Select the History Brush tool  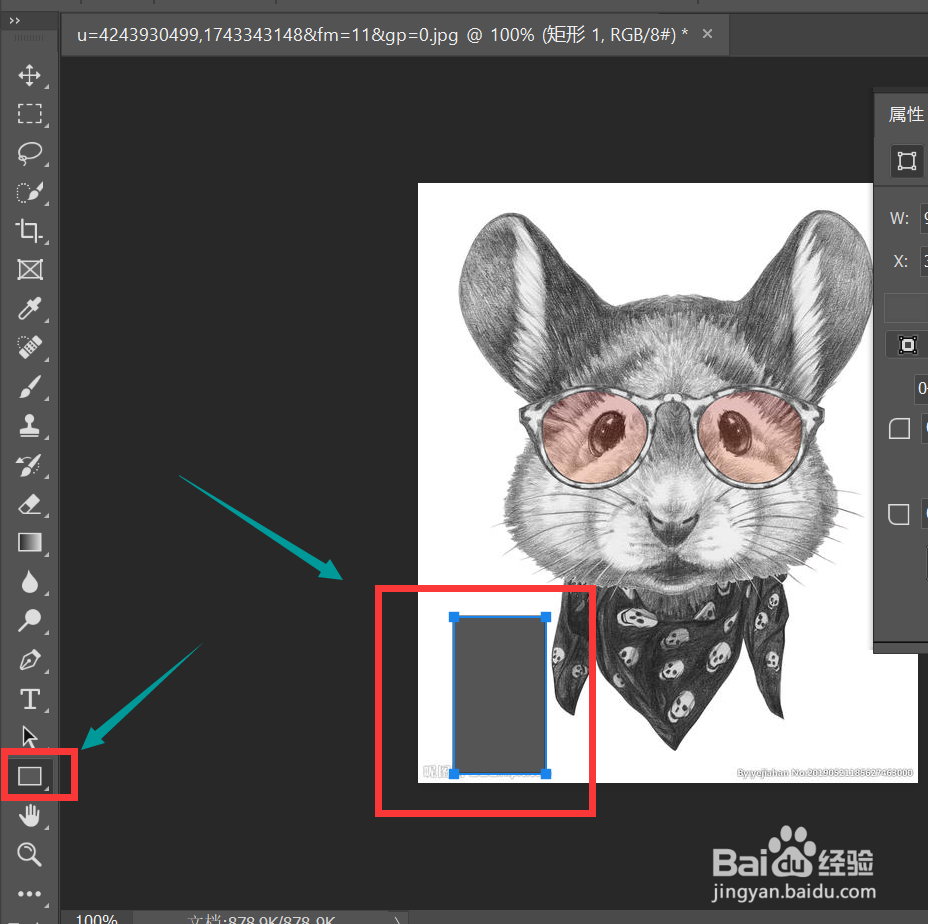[x=29, y=465]
